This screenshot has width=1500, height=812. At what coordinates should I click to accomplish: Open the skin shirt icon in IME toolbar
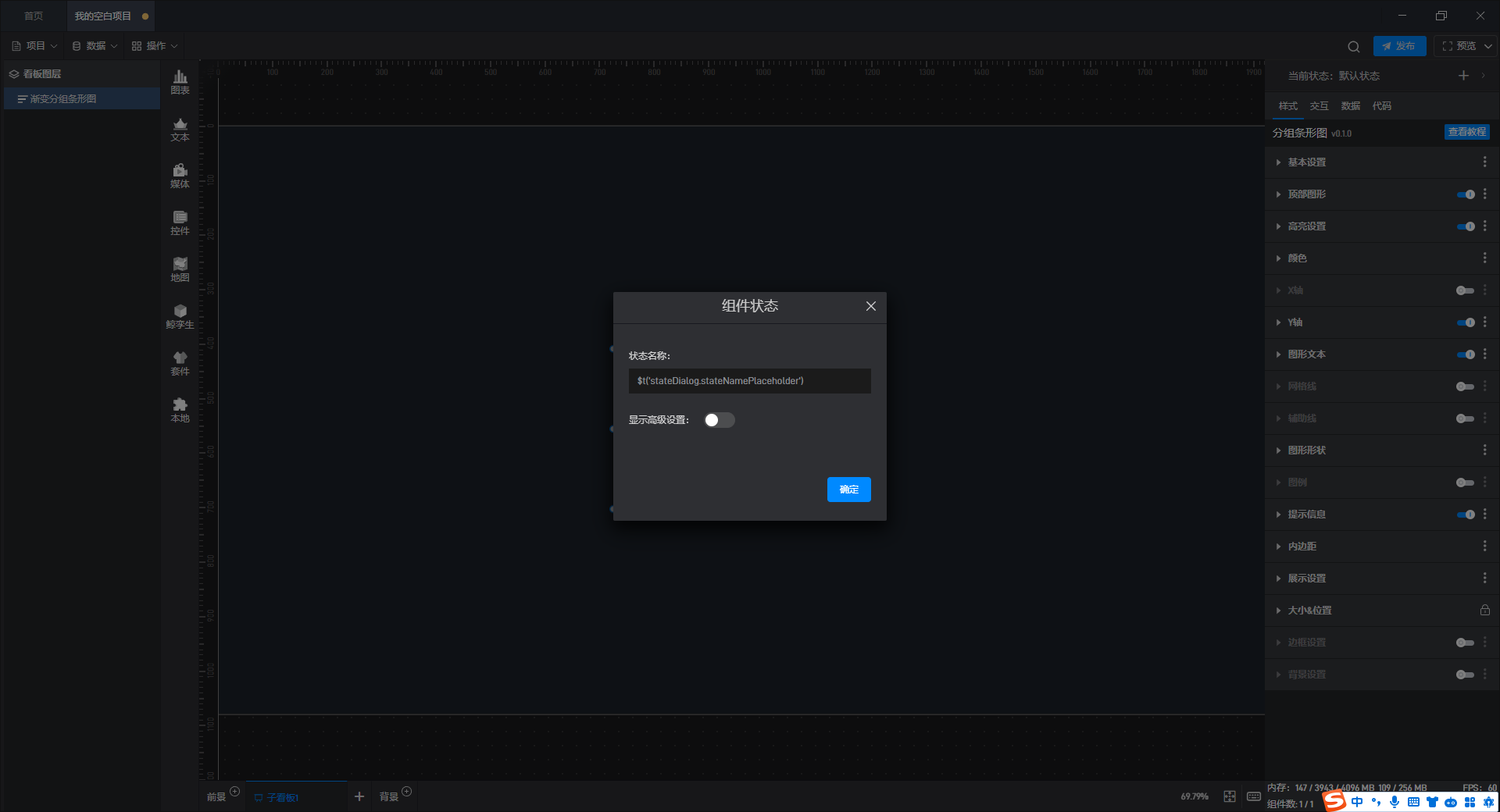click(1432, 802)
